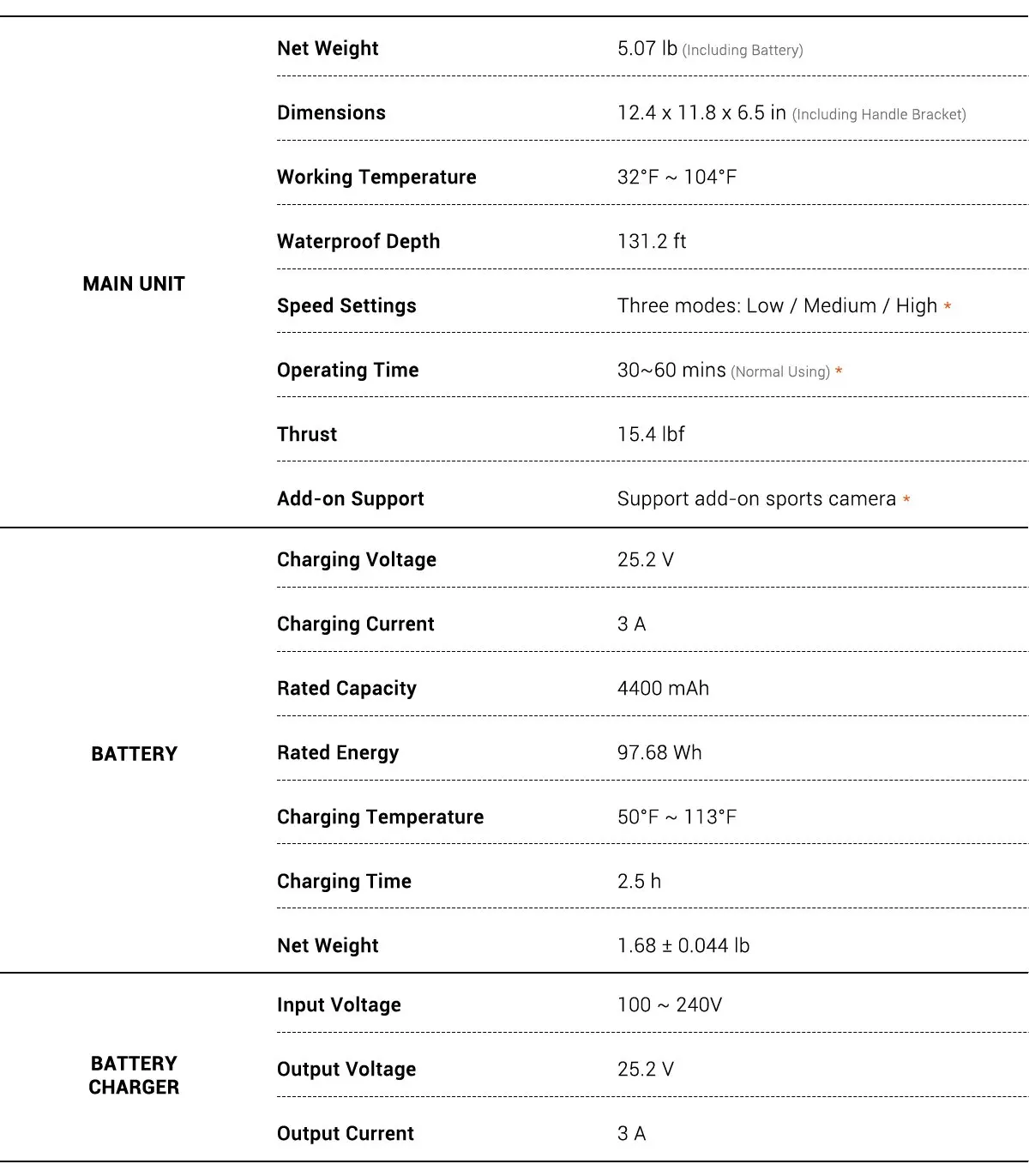Click the main unit Net Weight 5.07 lb value

coord(647,49)
